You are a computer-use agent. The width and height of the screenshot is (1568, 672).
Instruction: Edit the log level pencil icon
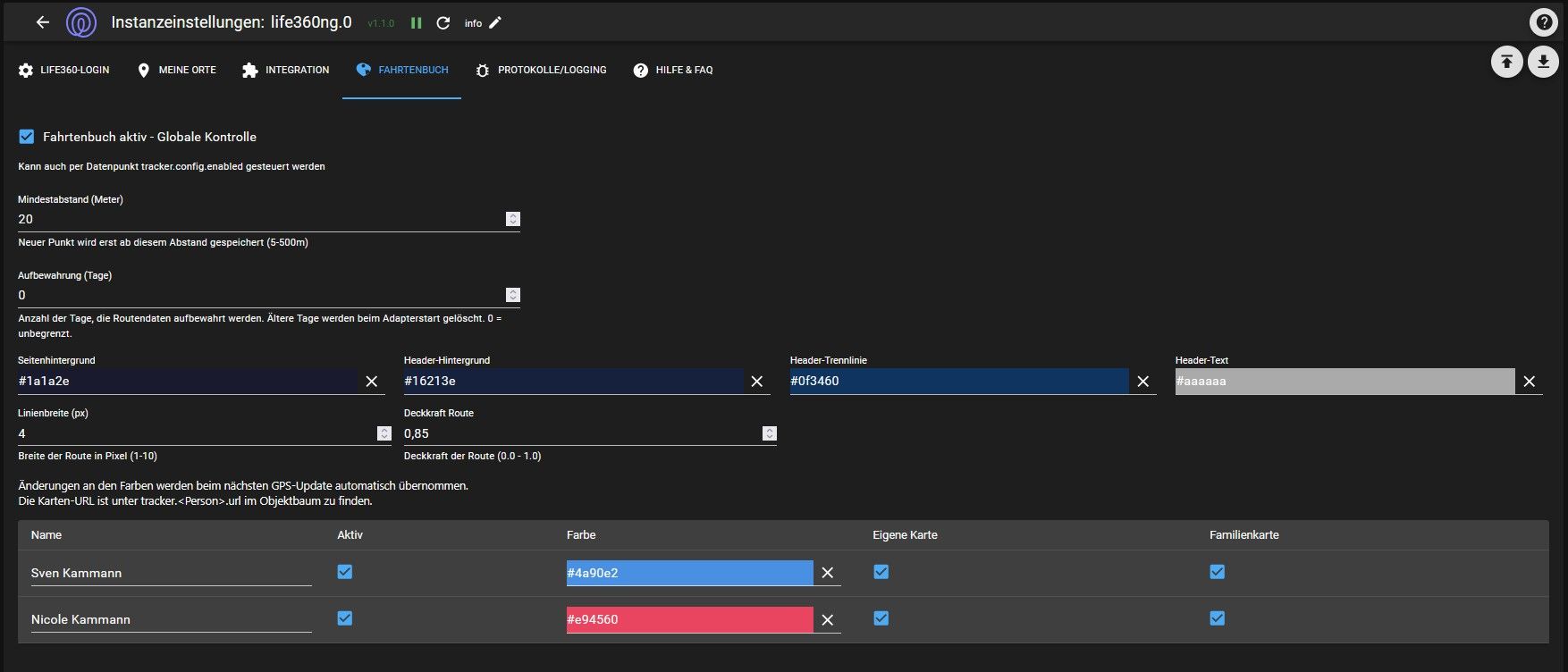tap(495, 23)
